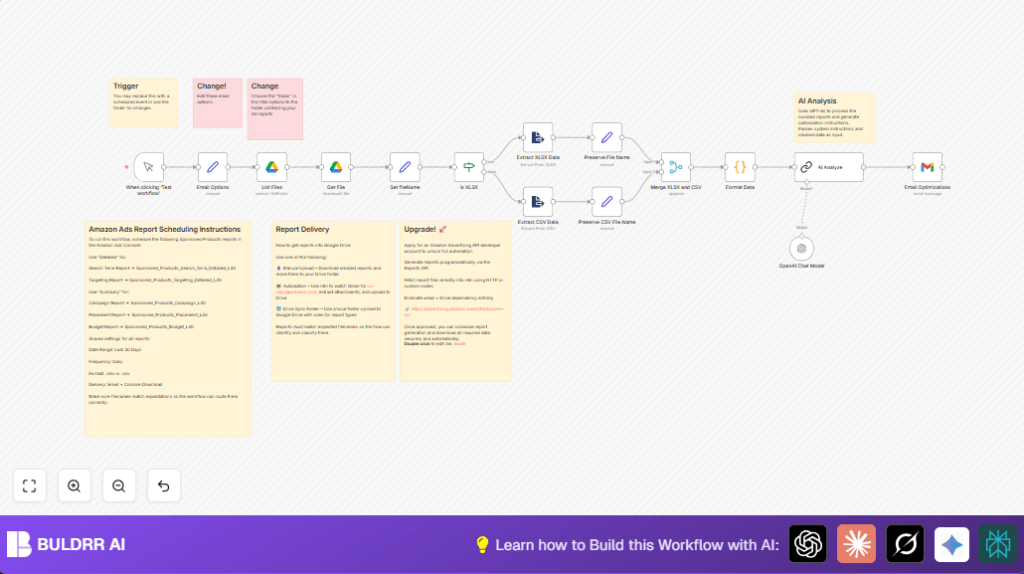Select the List Files Google Drive node
The width and height of the screenshot is (1024, 574).
(x=272, y=167)
